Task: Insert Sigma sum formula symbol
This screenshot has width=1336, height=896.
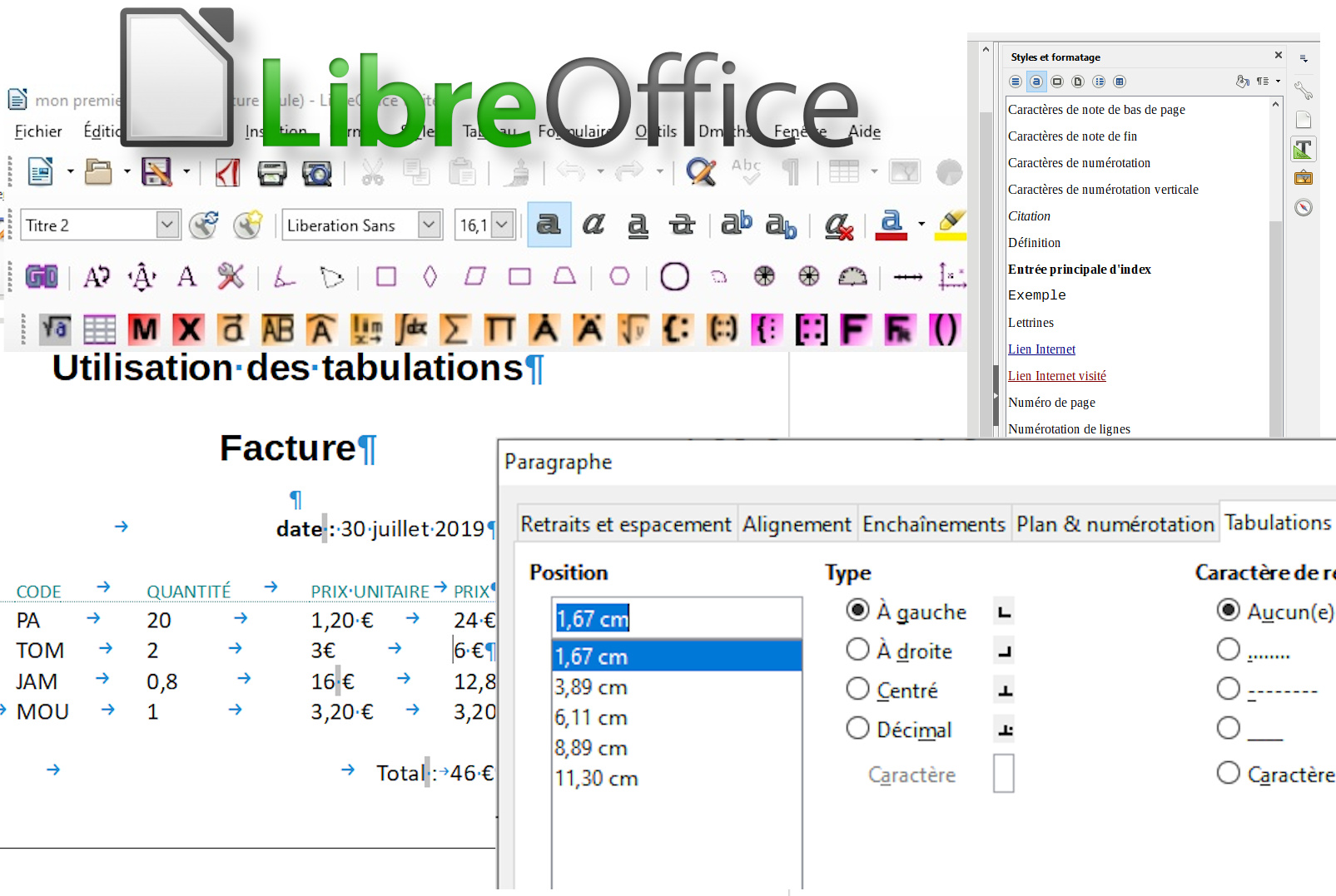Action: [x=454, y=329]
